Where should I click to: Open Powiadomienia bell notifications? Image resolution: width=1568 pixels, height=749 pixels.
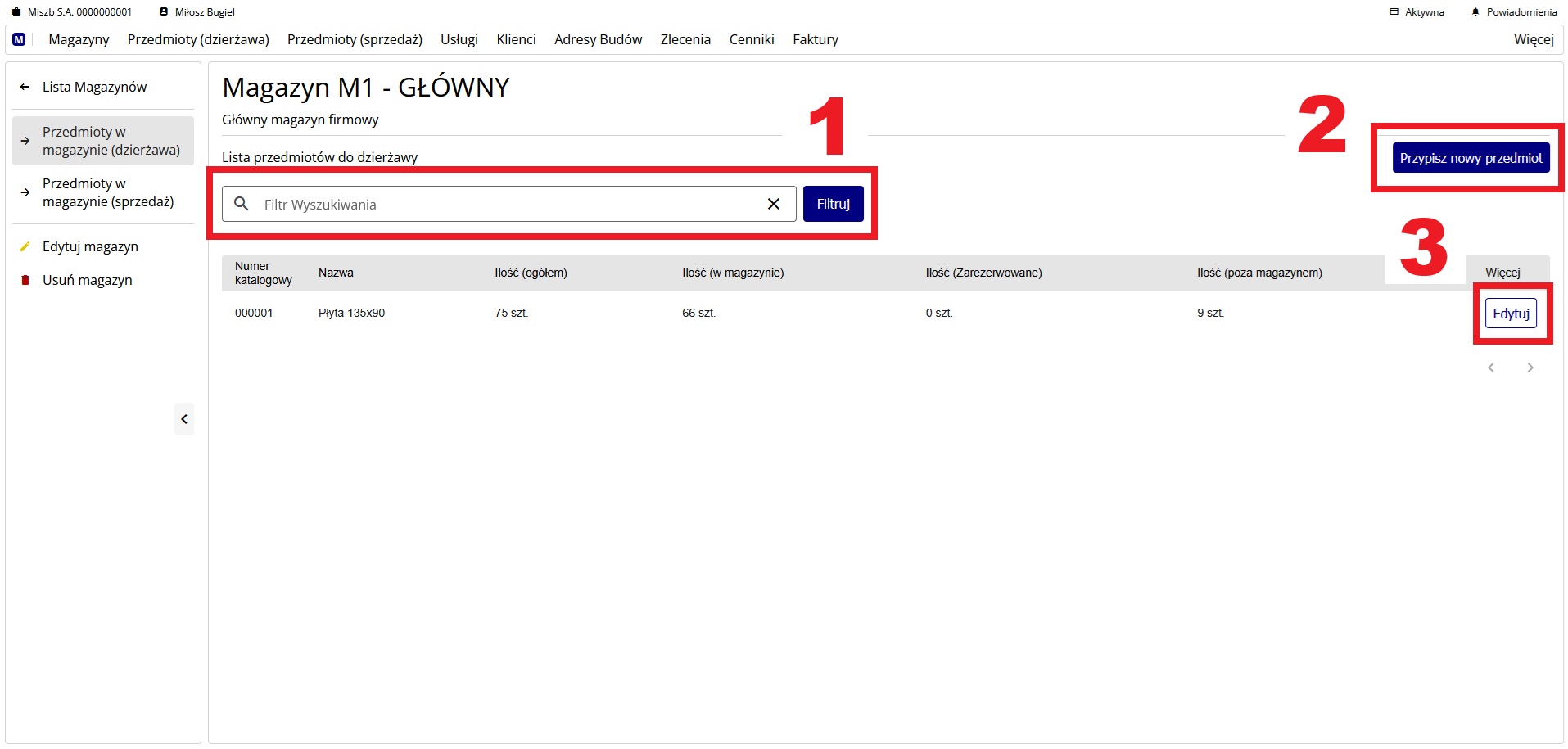tap(1475, 12)
